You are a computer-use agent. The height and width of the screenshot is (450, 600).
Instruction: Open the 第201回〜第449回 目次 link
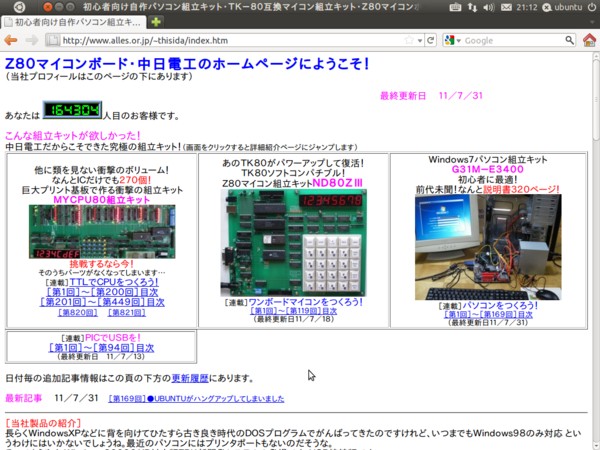tap(102, 302)
